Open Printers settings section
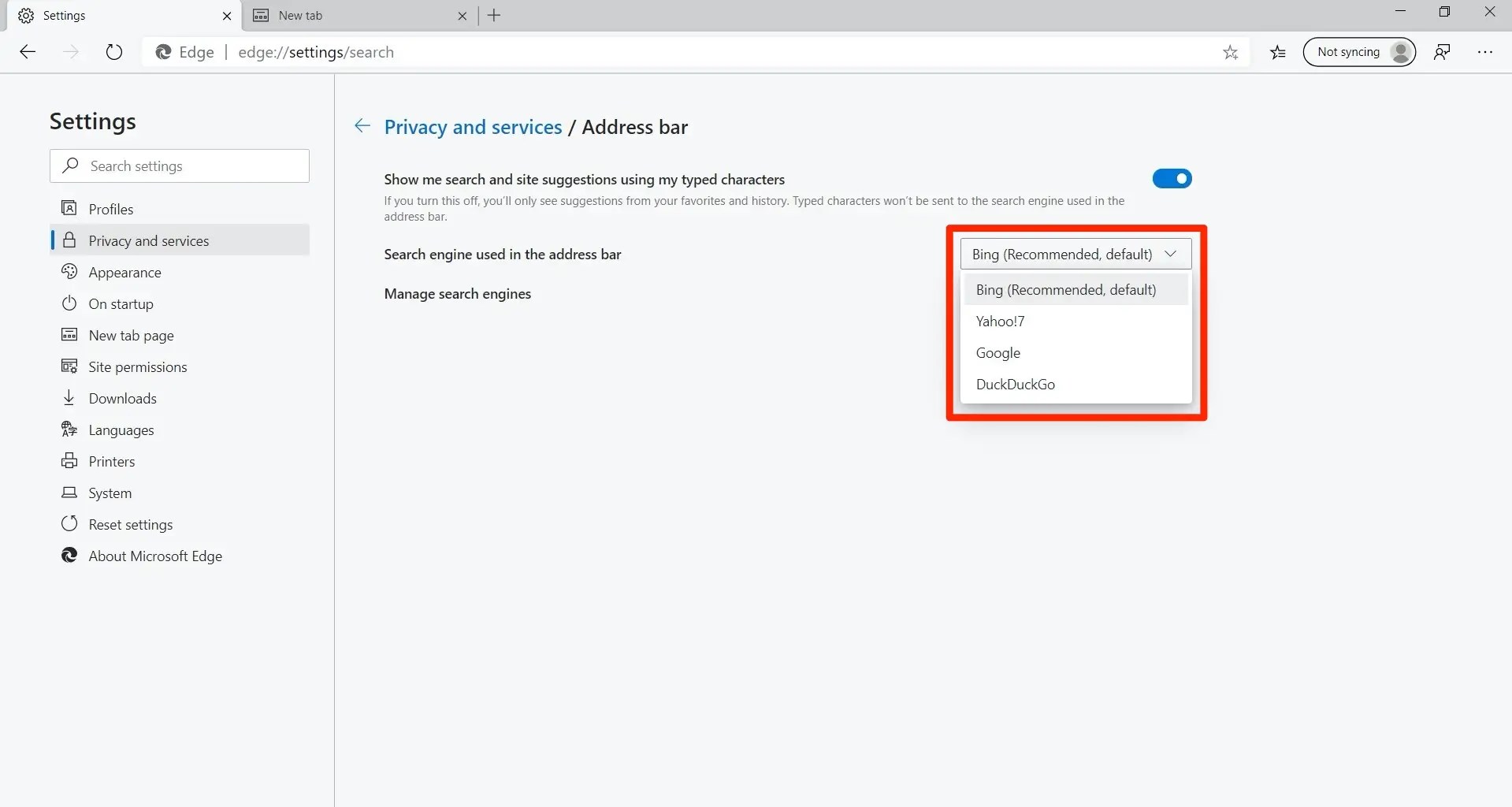 click(180, 461)
